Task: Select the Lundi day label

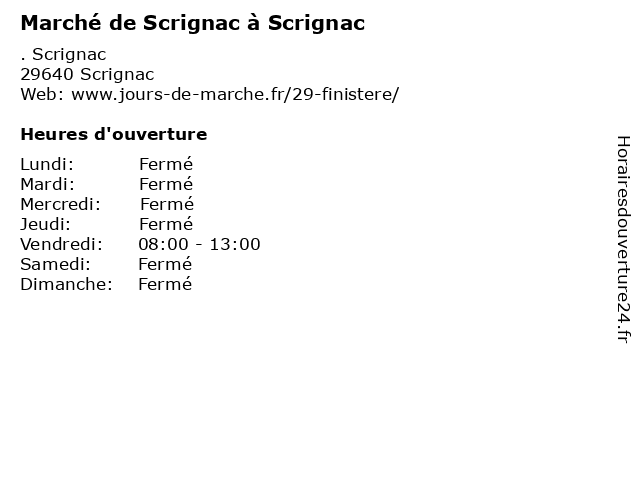Action: [47, 164]
